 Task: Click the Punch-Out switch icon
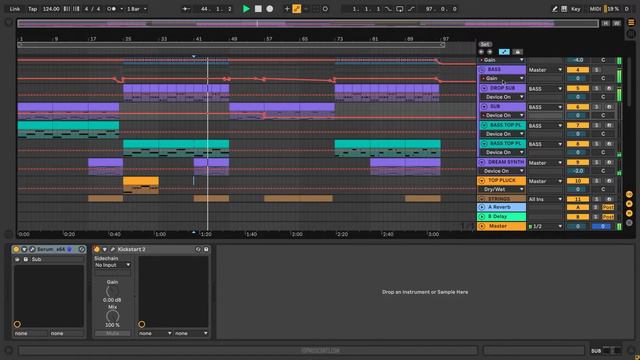(411, 9)
